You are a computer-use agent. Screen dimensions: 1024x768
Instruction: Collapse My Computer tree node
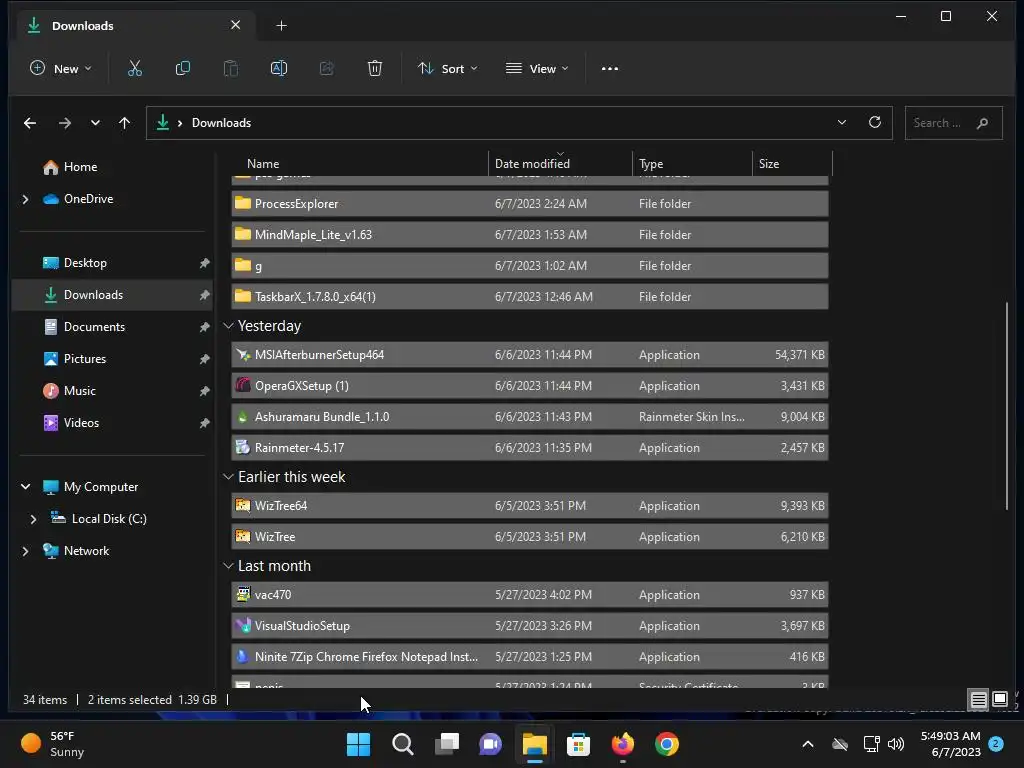pyautogui.click(x=25, y=487)
